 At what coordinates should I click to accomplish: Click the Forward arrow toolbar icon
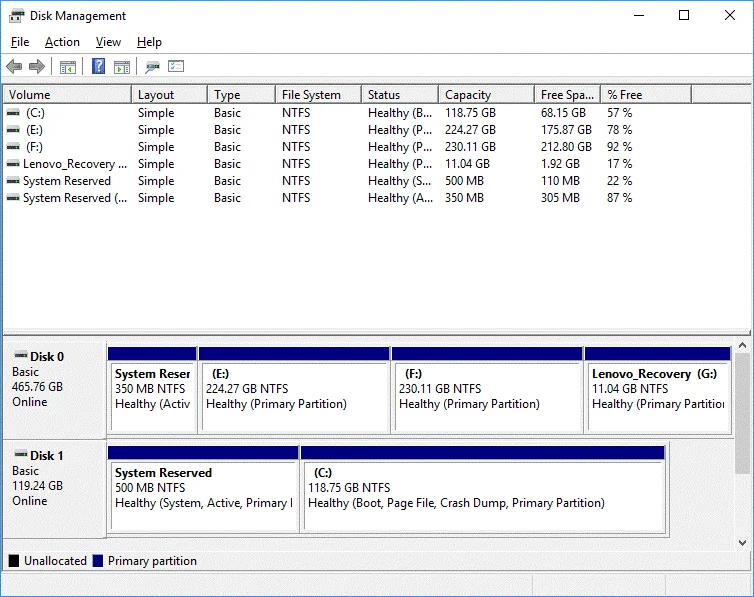(x=37, y=66)
